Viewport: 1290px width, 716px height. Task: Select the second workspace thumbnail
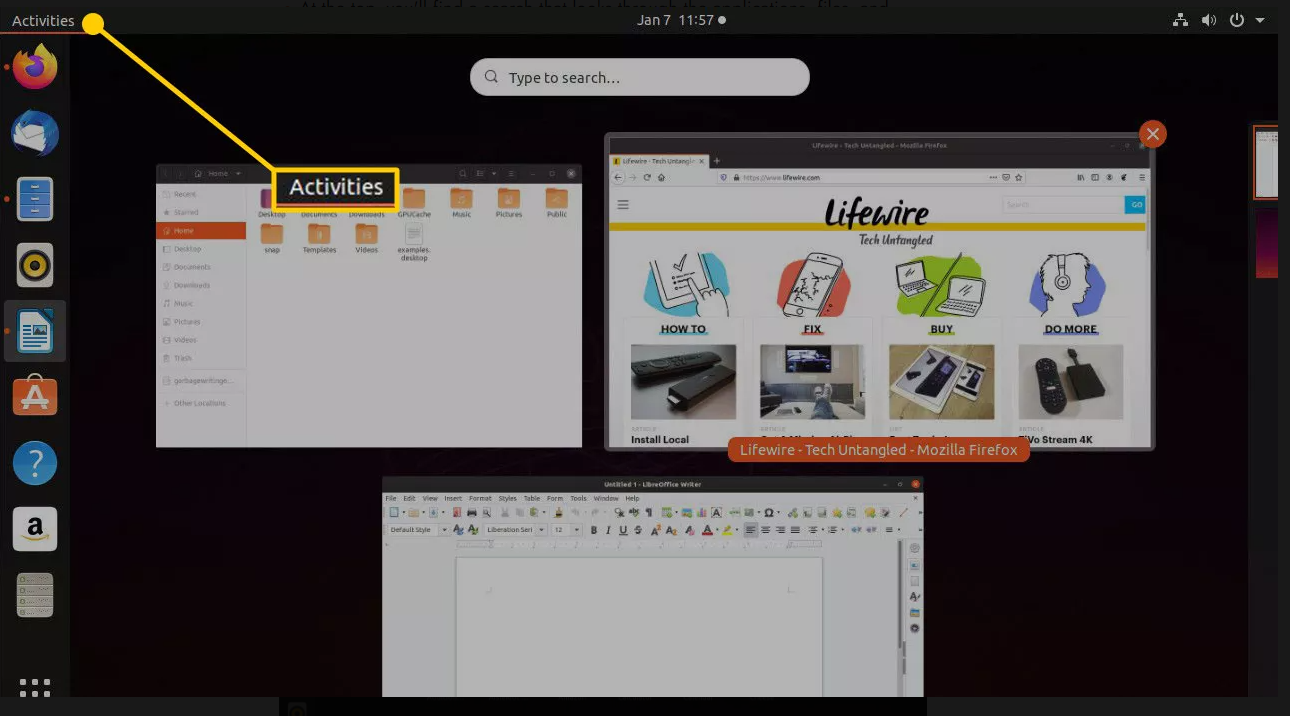coord(1266,244)
